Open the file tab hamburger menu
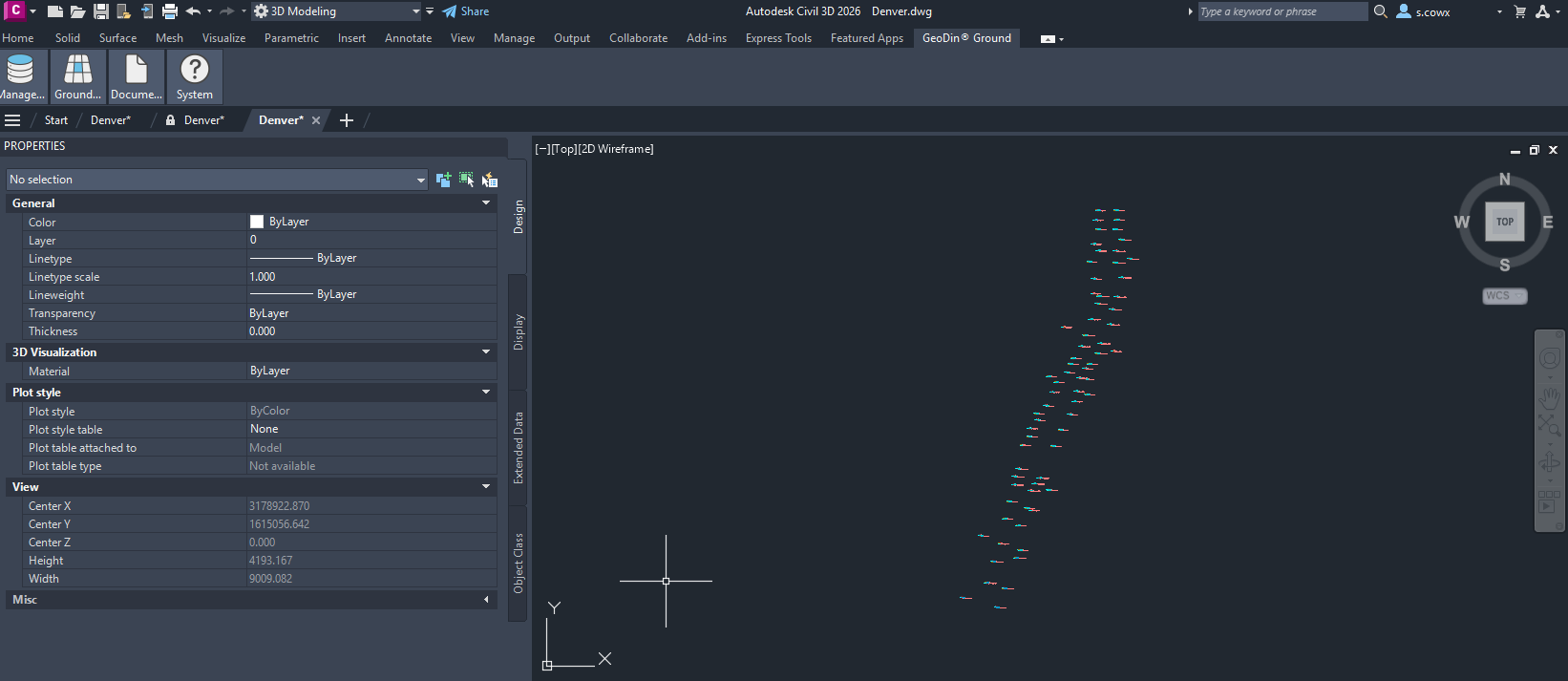The width and height of the screenshot is (1568, 681). (12, 120)
